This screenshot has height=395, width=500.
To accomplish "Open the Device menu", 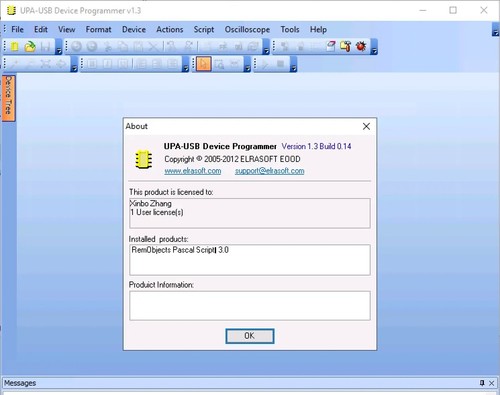I will tap(134, 29).
